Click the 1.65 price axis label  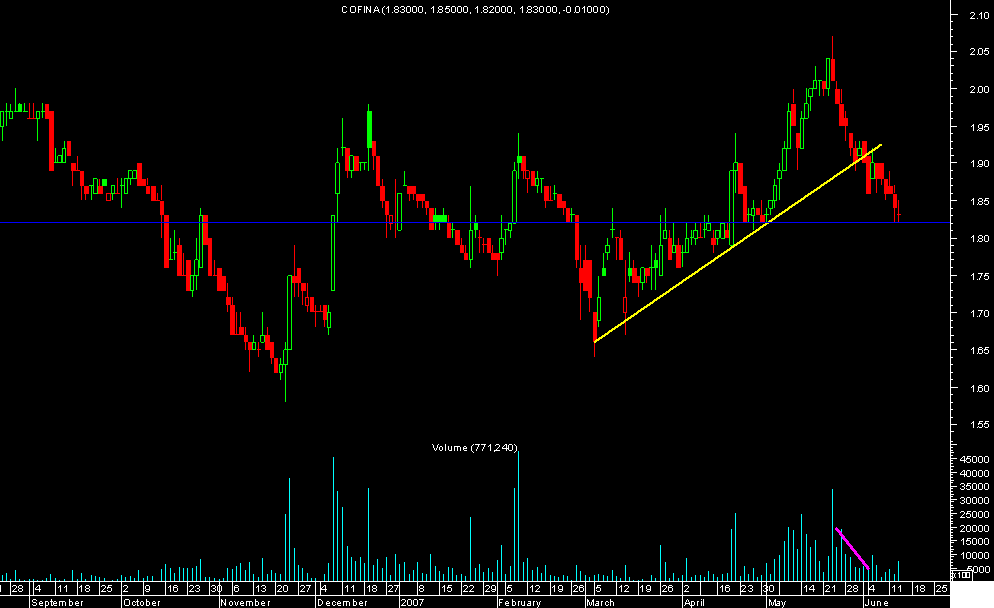(979, 350)
